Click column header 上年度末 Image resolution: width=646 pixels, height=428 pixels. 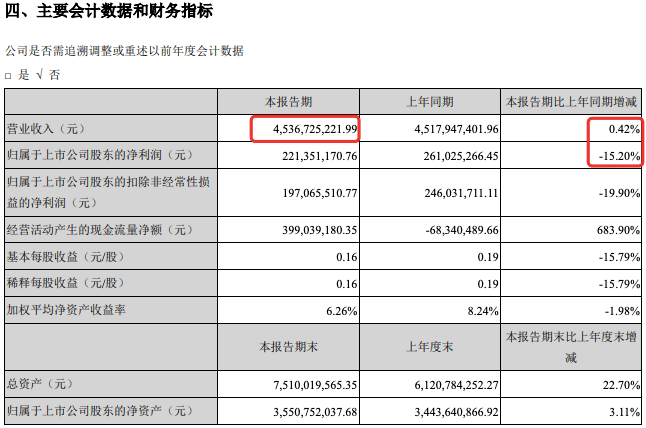point(430,347)
